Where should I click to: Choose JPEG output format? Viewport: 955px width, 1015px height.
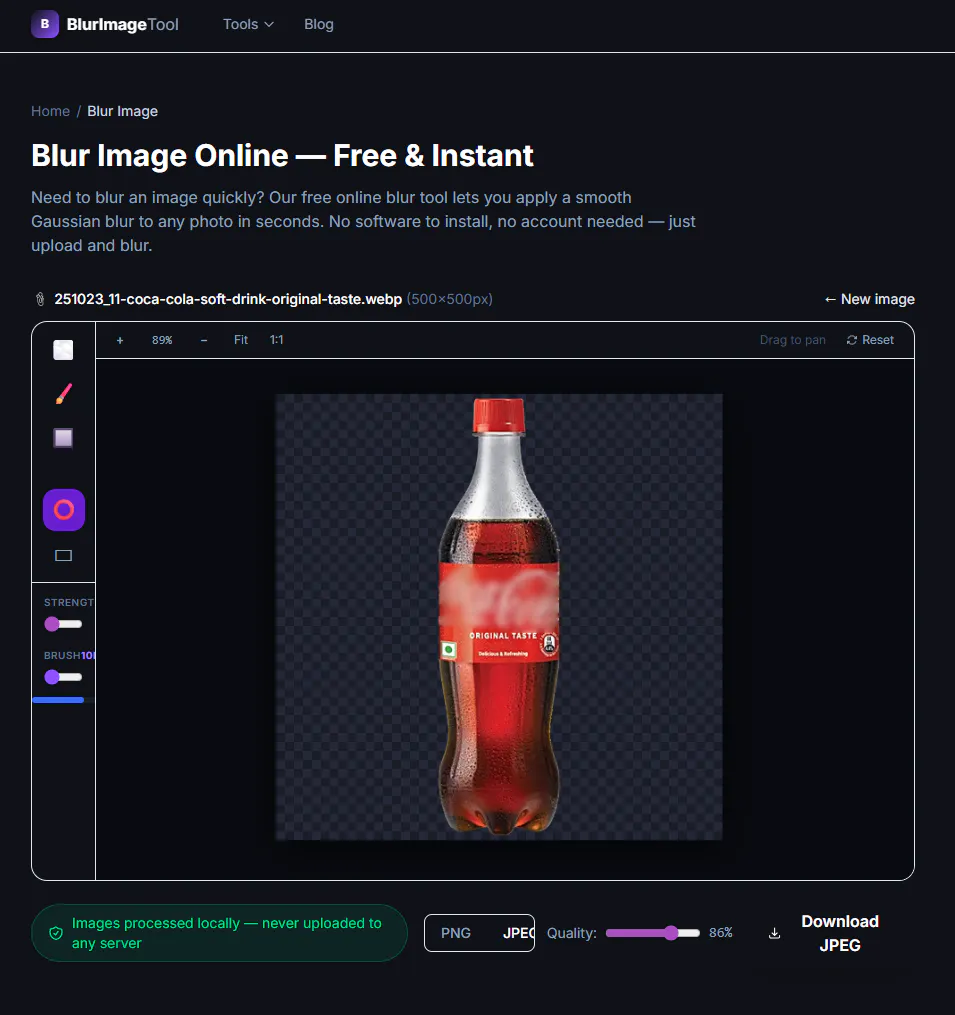point(517,933)
